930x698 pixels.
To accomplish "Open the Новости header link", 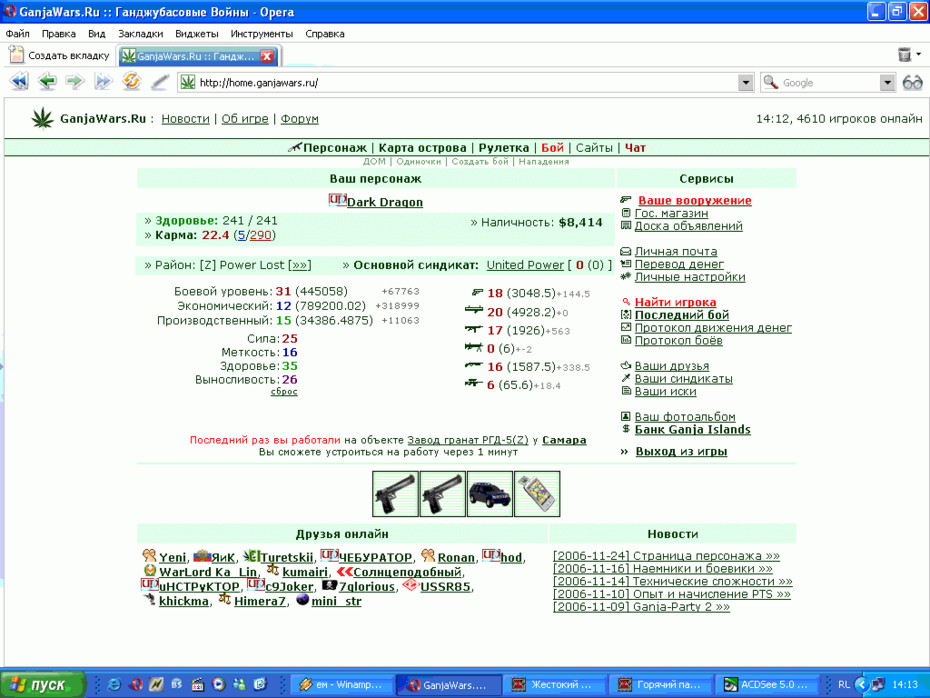I will pos(186,119).
